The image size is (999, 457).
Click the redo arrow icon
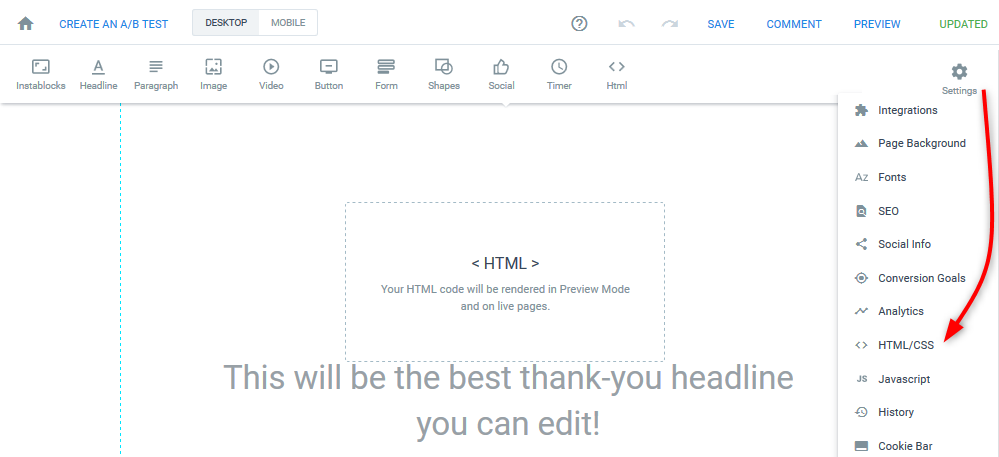669,23
